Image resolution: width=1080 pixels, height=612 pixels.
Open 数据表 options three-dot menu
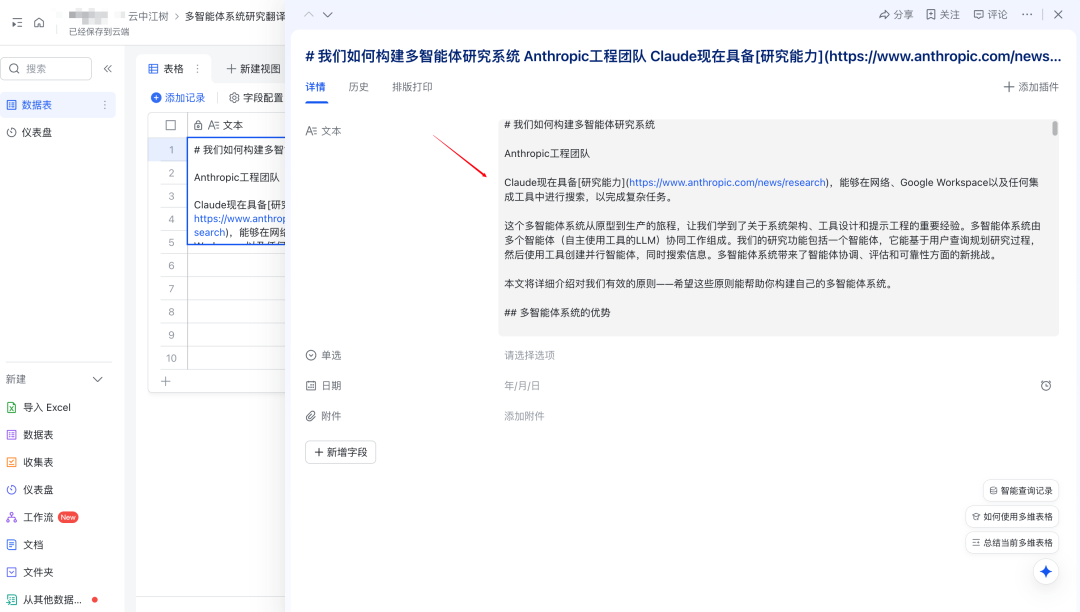(105, 105)
